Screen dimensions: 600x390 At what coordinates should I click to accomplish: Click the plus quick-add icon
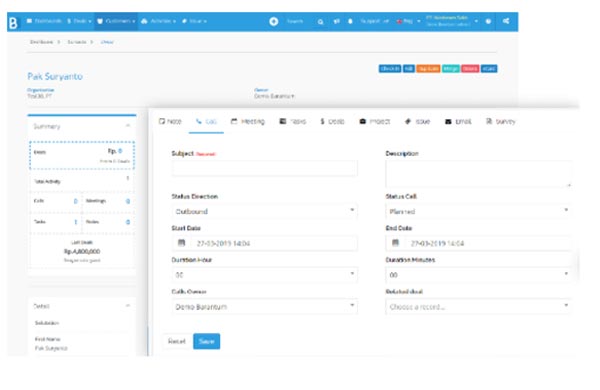pos(274,21)
